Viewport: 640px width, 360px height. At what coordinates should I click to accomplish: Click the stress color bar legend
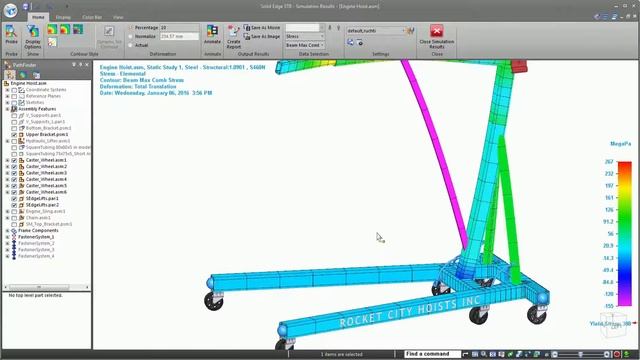pyautogui.click(x=624, y=233)
